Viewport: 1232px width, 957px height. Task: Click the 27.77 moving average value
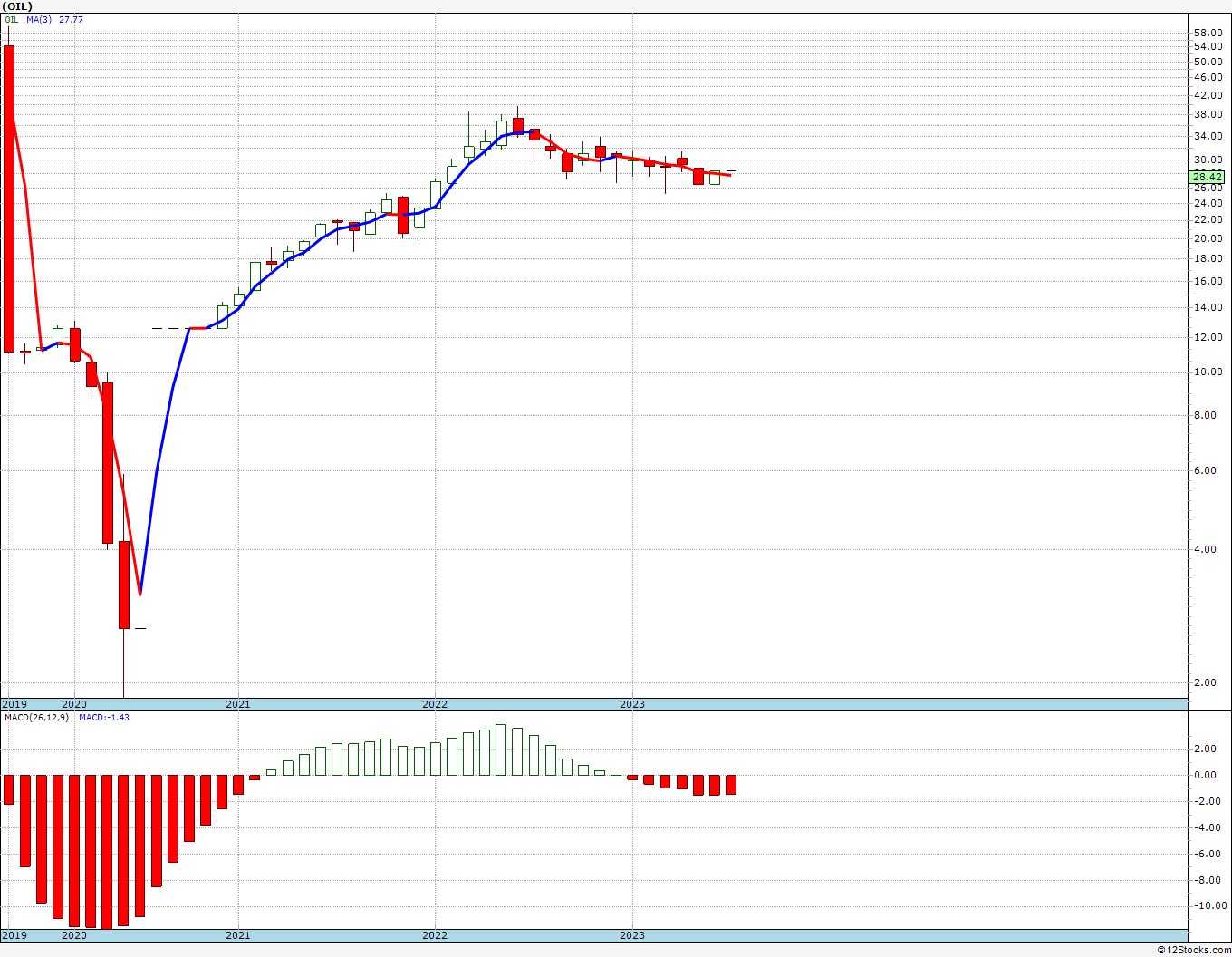click(x=71, y=19)
